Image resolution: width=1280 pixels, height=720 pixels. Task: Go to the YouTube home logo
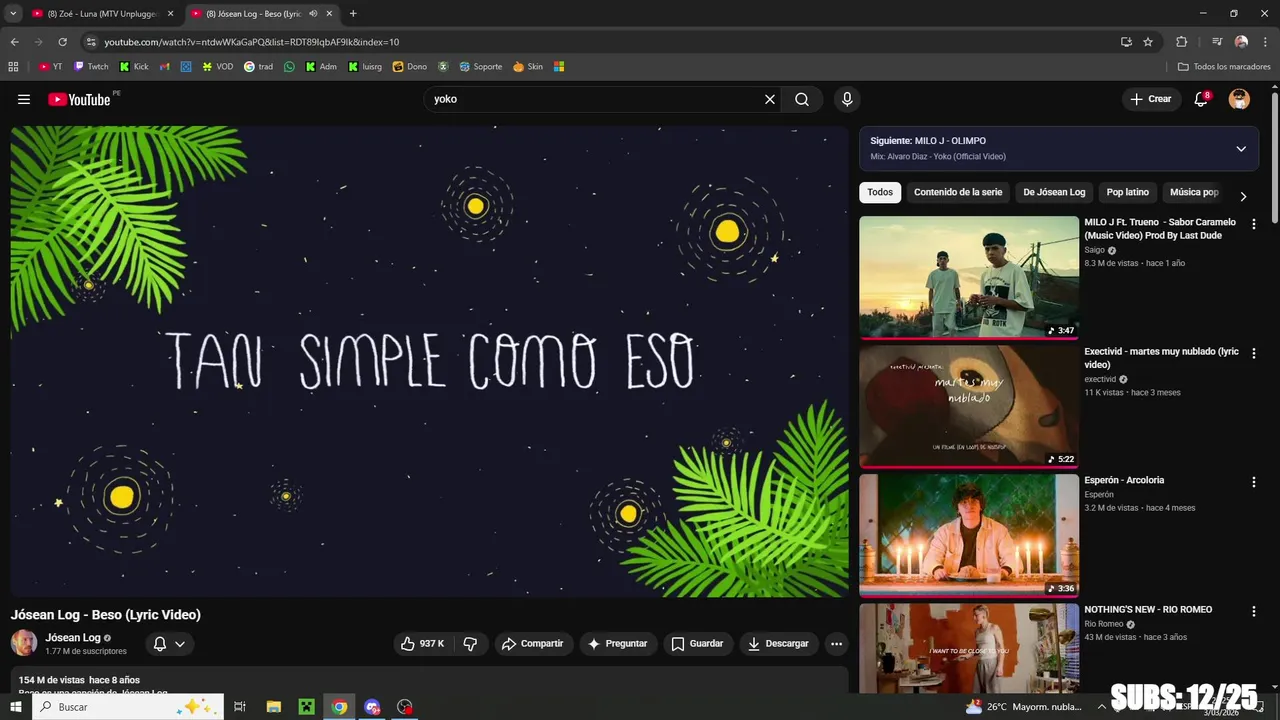pos(79,99)
